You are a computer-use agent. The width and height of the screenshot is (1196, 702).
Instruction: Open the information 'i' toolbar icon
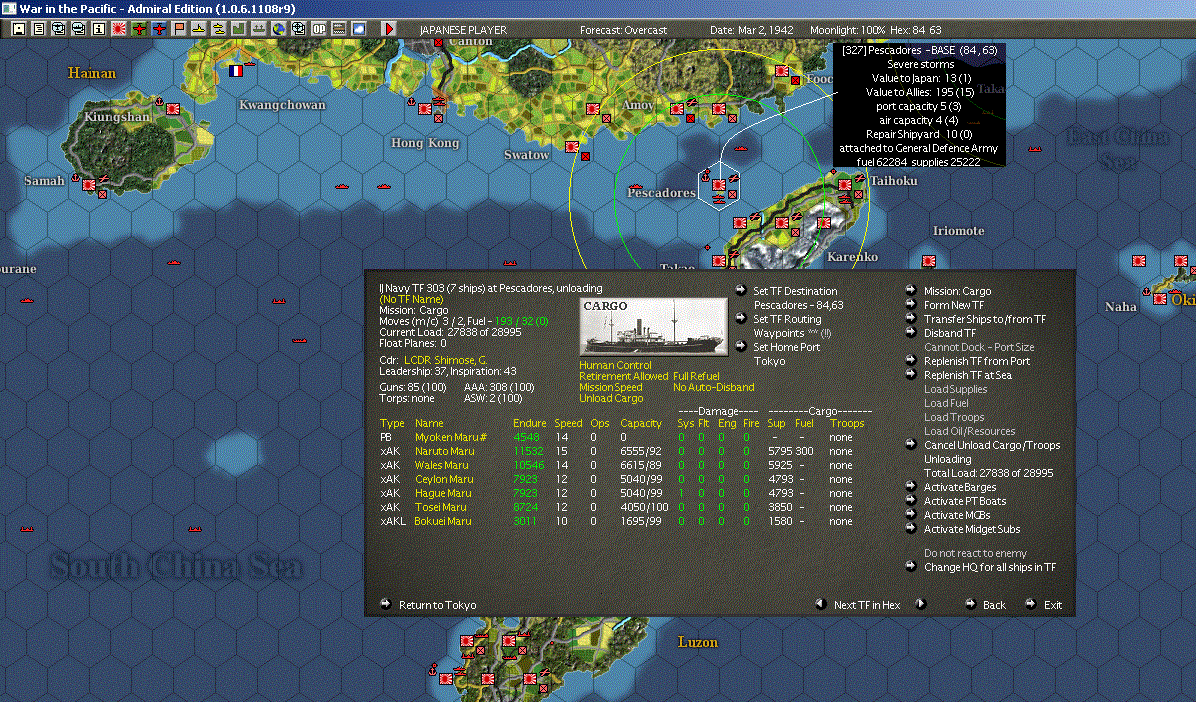point(98,29)
